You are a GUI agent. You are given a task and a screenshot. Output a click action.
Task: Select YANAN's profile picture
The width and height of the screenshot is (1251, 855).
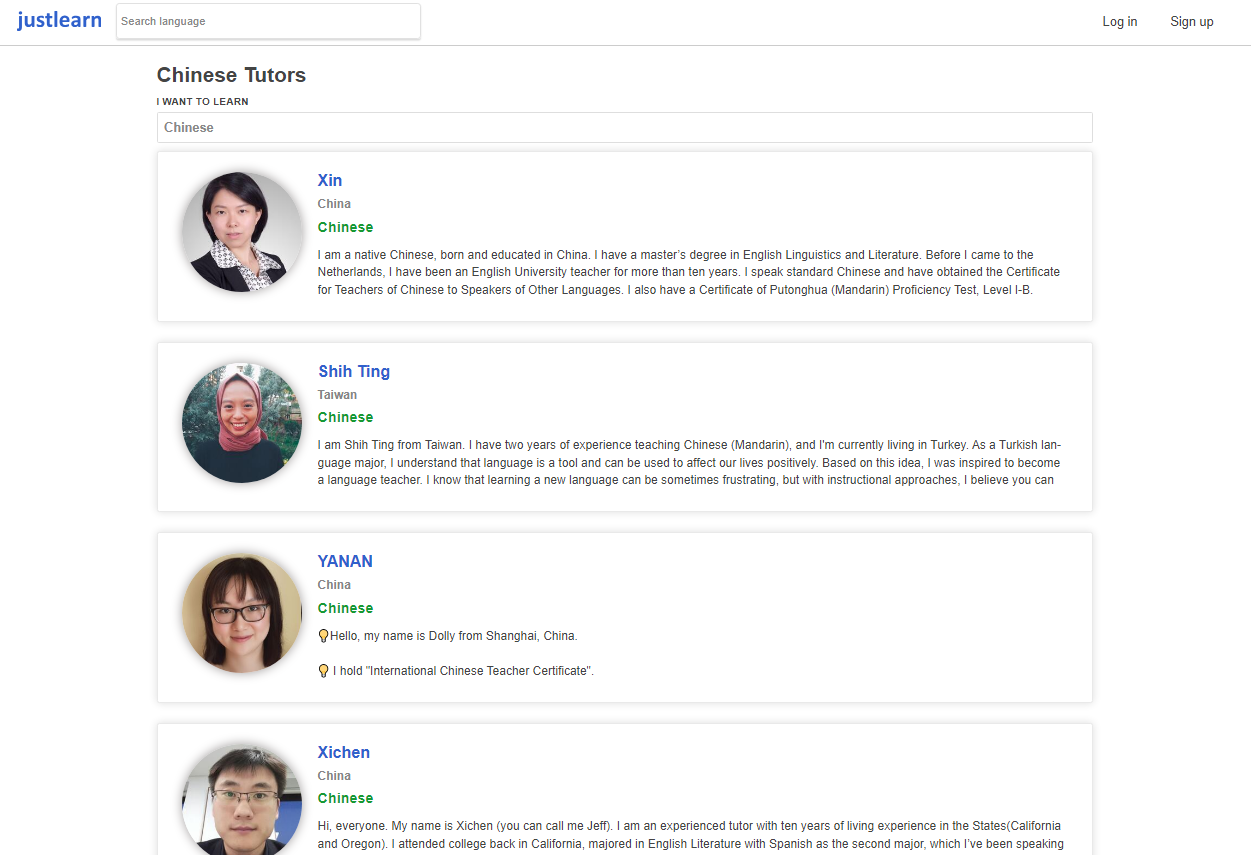(242, 613)
